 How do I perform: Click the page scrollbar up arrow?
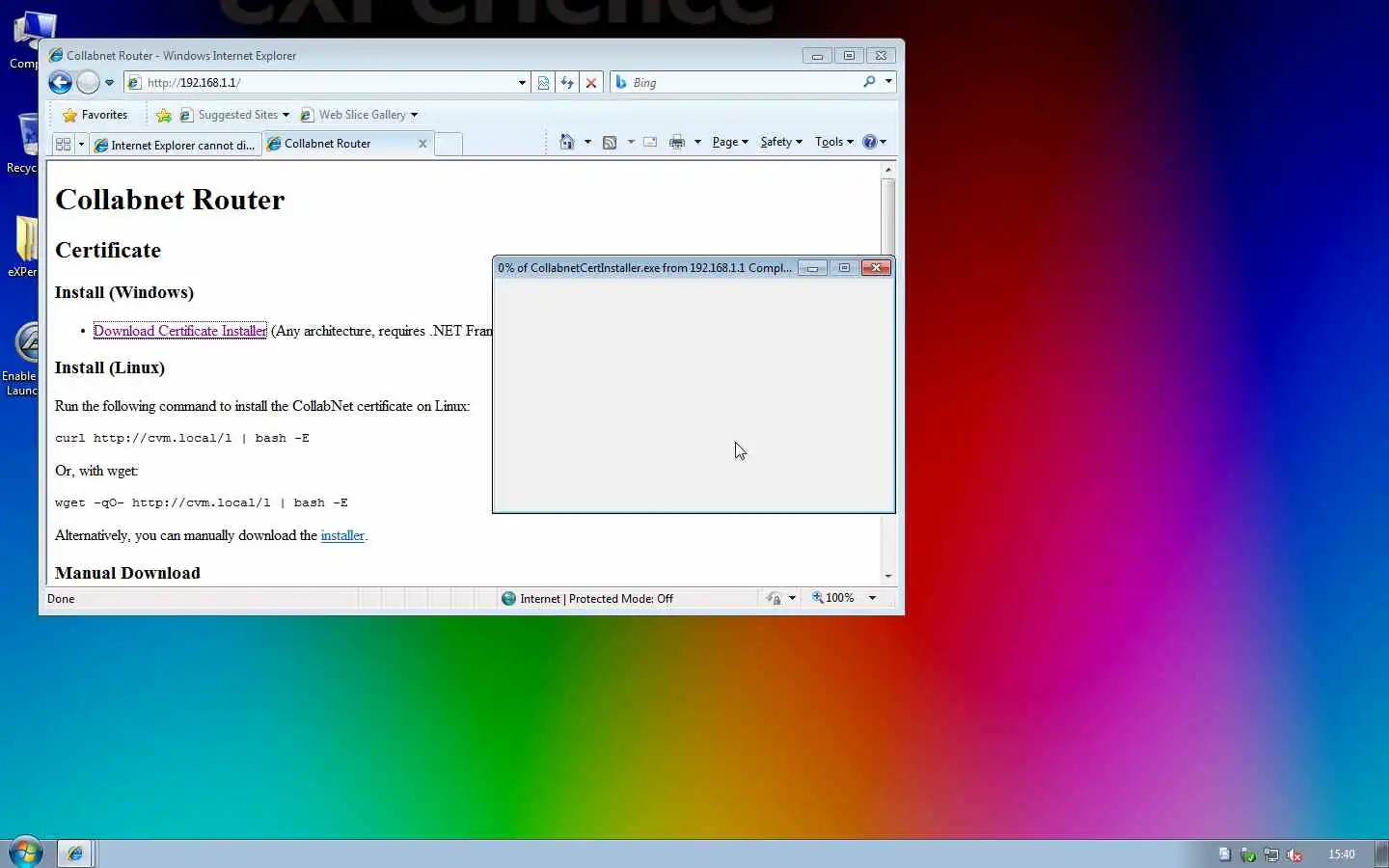[888, 169]
